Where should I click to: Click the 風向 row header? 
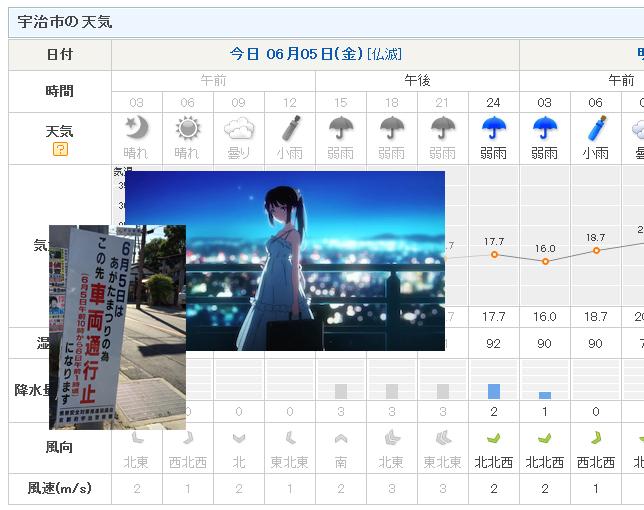[60, 447]
